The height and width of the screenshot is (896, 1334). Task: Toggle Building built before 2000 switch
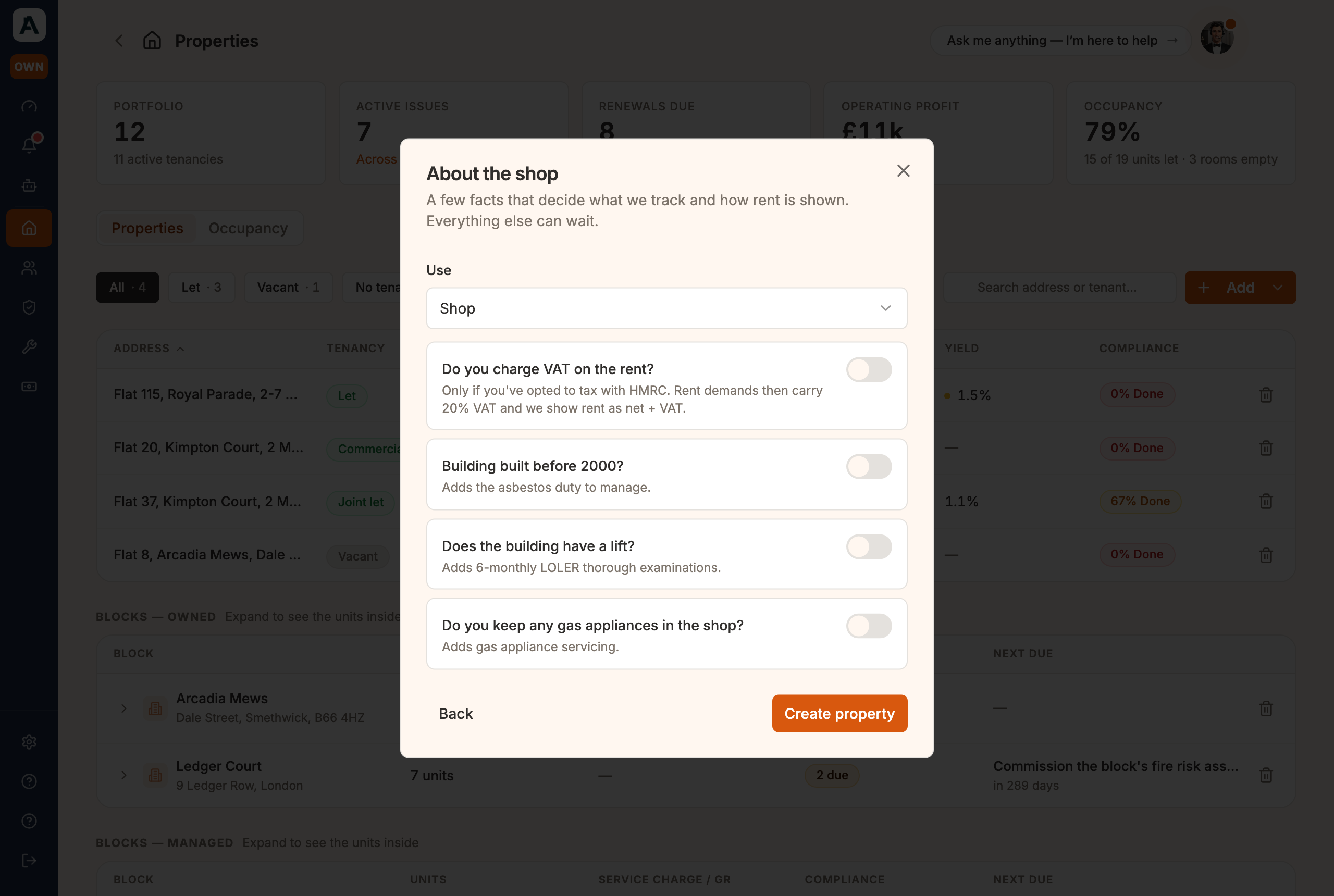click(x=869, y=466)
